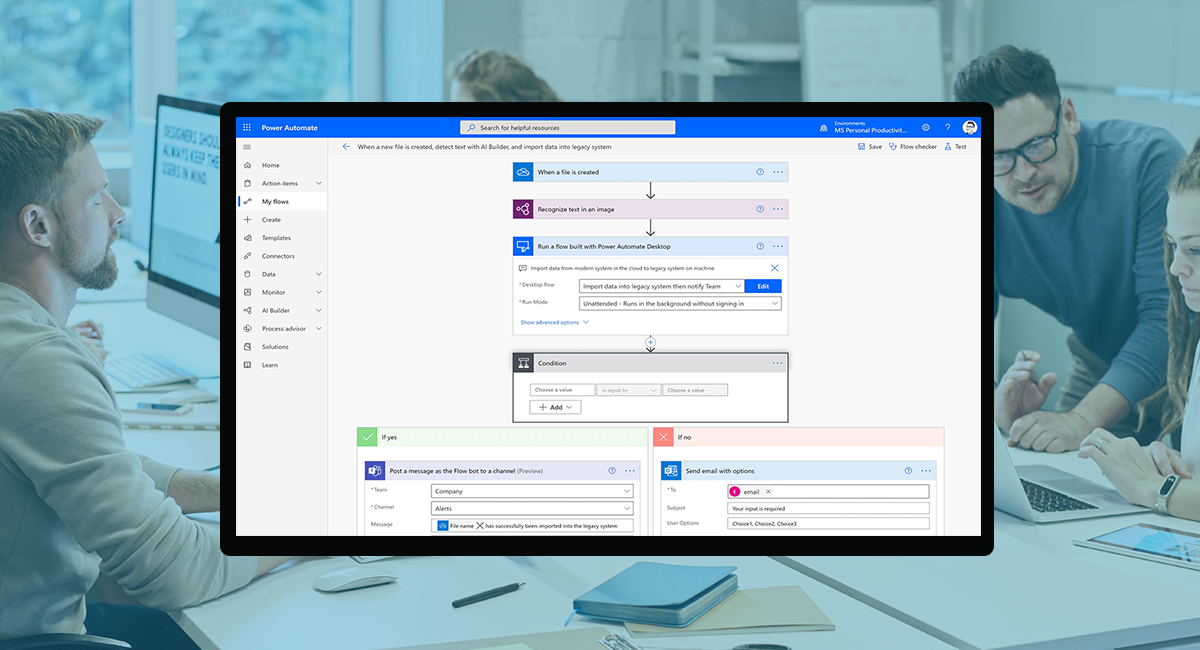Click the Subject field
The image size is (1200, 650).
(x=828, y=508)
